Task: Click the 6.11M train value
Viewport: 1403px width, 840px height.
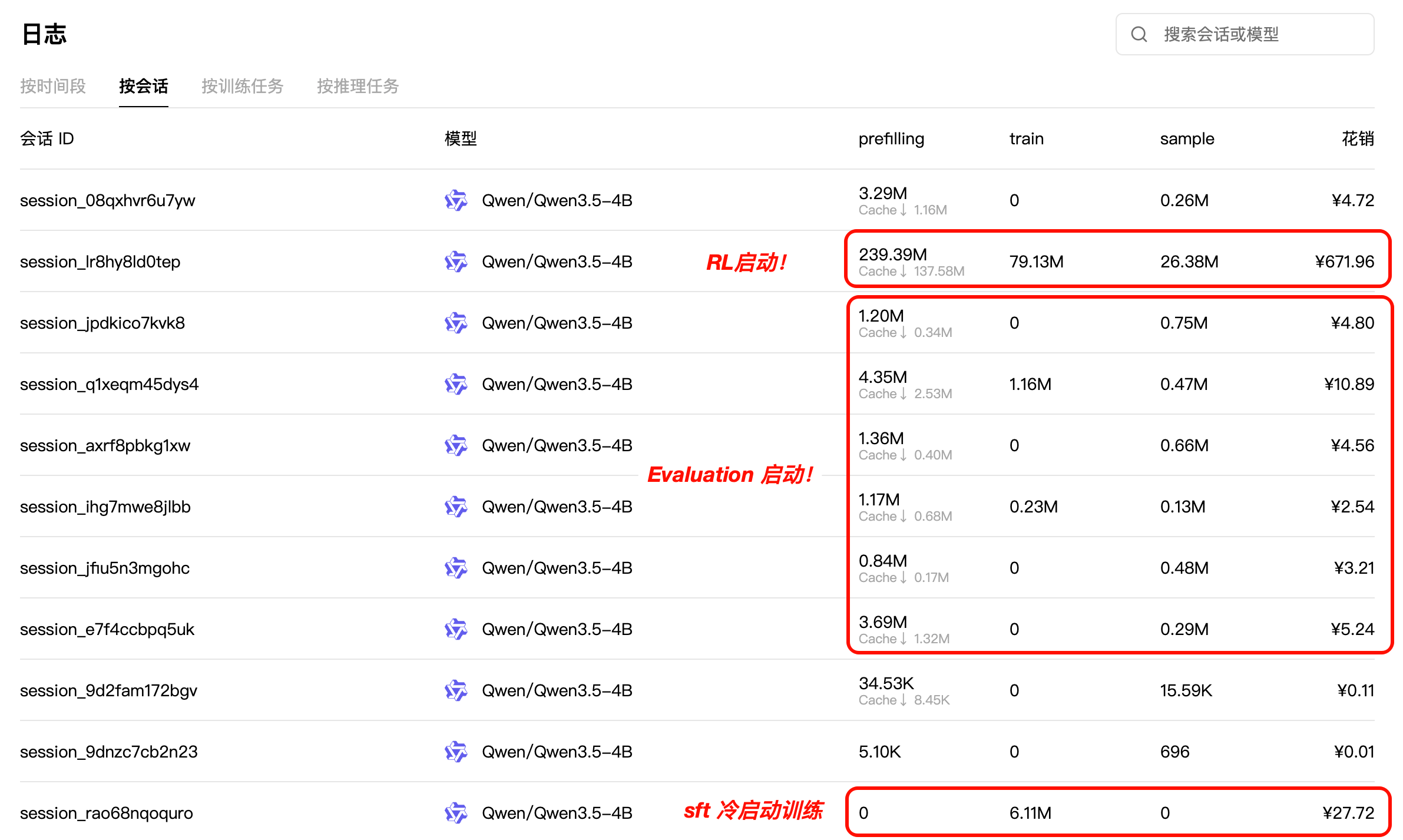Action: coord(1030,813)
